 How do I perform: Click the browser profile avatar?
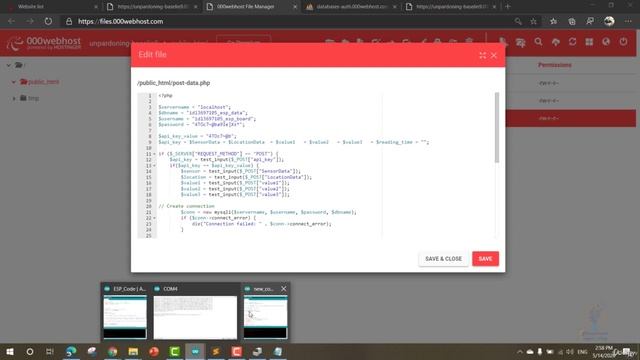(609, 21)
